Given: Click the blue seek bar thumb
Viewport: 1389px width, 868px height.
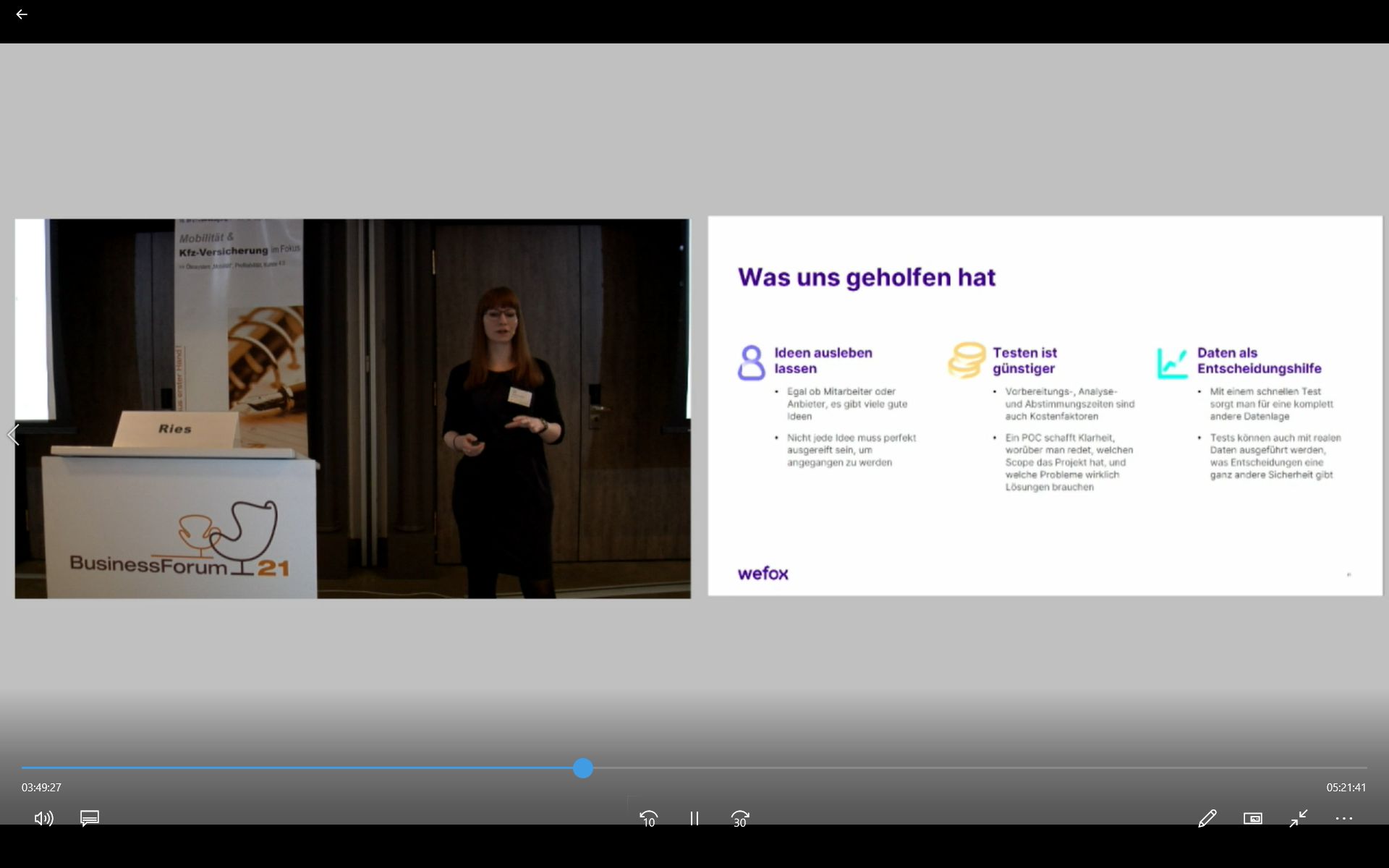Looking at the screenshot, I should click(583, 768).
